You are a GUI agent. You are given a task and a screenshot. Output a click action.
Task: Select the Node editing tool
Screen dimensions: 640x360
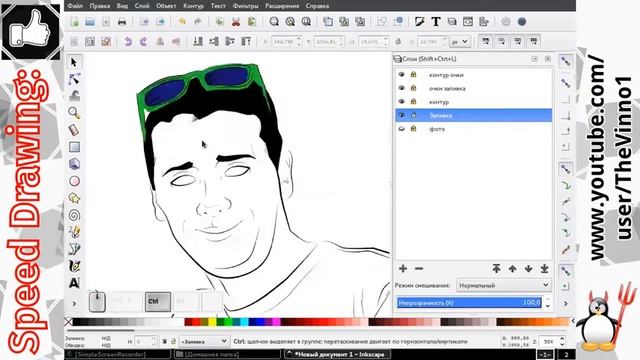[74, 79]
